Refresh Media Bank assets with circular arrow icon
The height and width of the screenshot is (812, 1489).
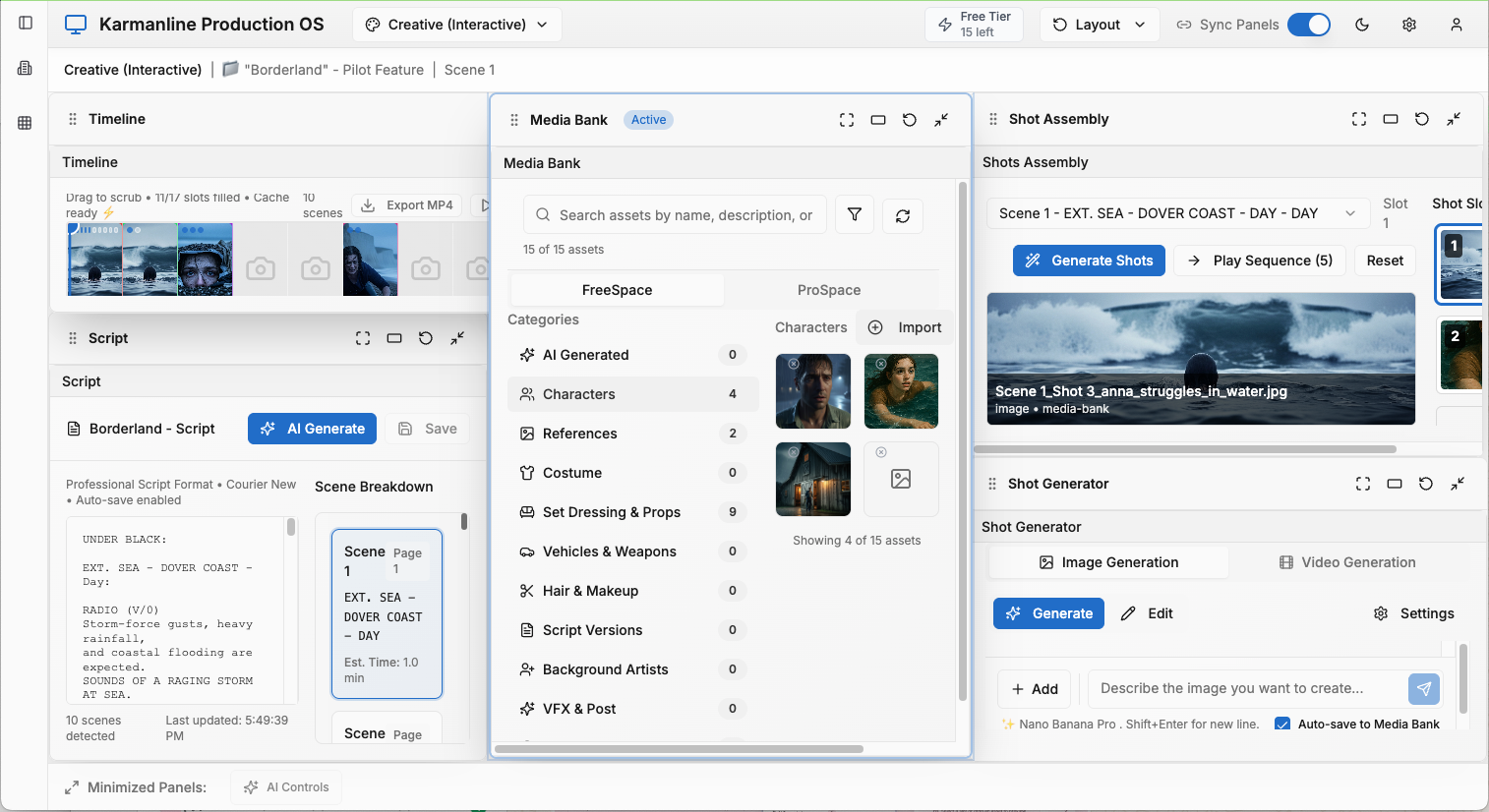(902, 214)
